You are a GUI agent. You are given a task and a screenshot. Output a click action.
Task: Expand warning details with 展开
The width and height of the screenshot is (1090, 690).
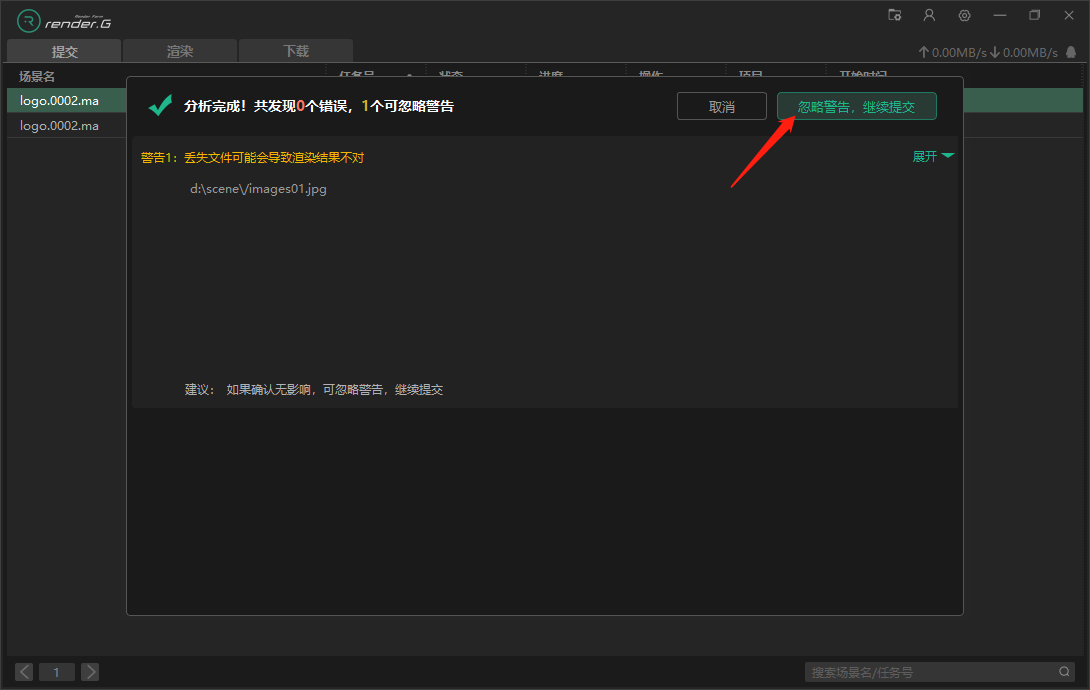pyautogui.click(x=933, y=156)
